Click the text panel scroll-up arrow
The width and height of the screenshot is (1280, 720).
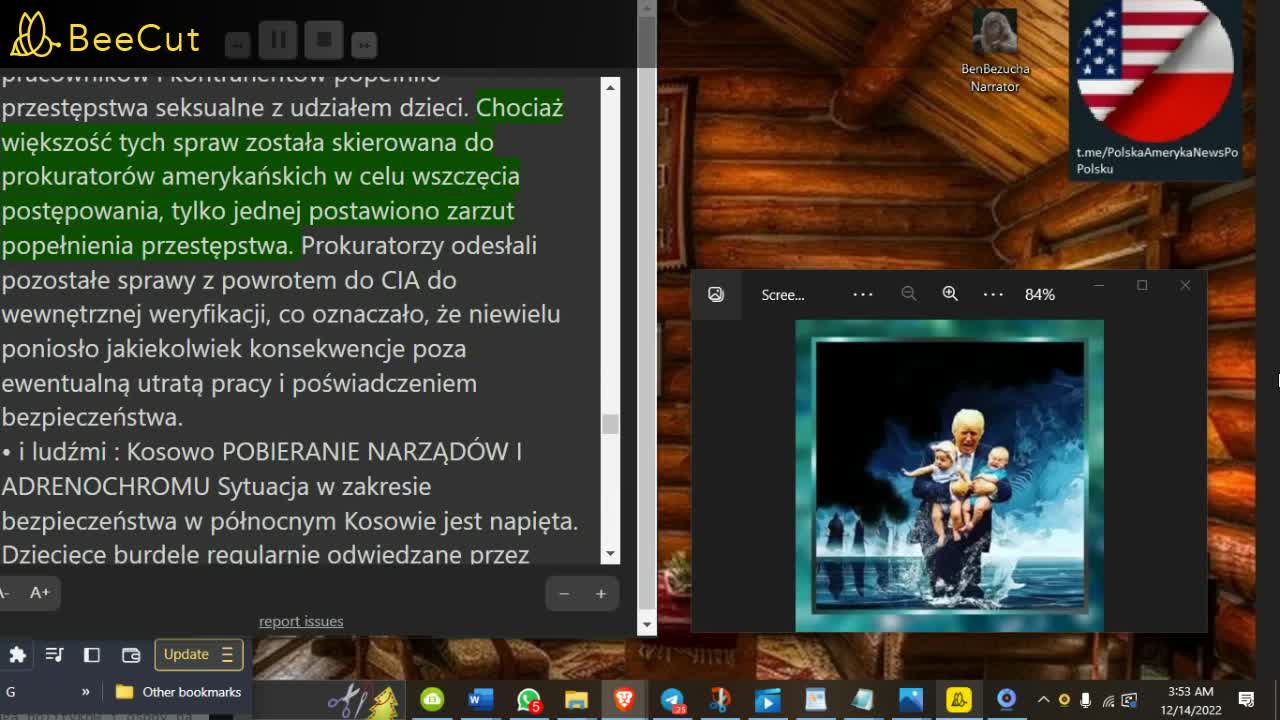coord(610,87)
